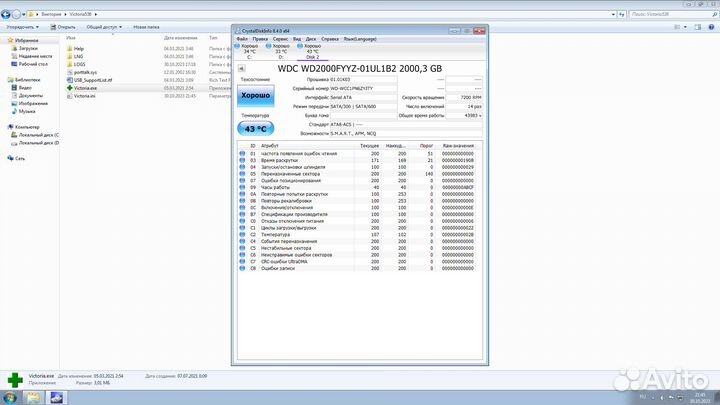Click the Explorer Forward navigation button
The image size is (720, 405).
tap(16, 14)
